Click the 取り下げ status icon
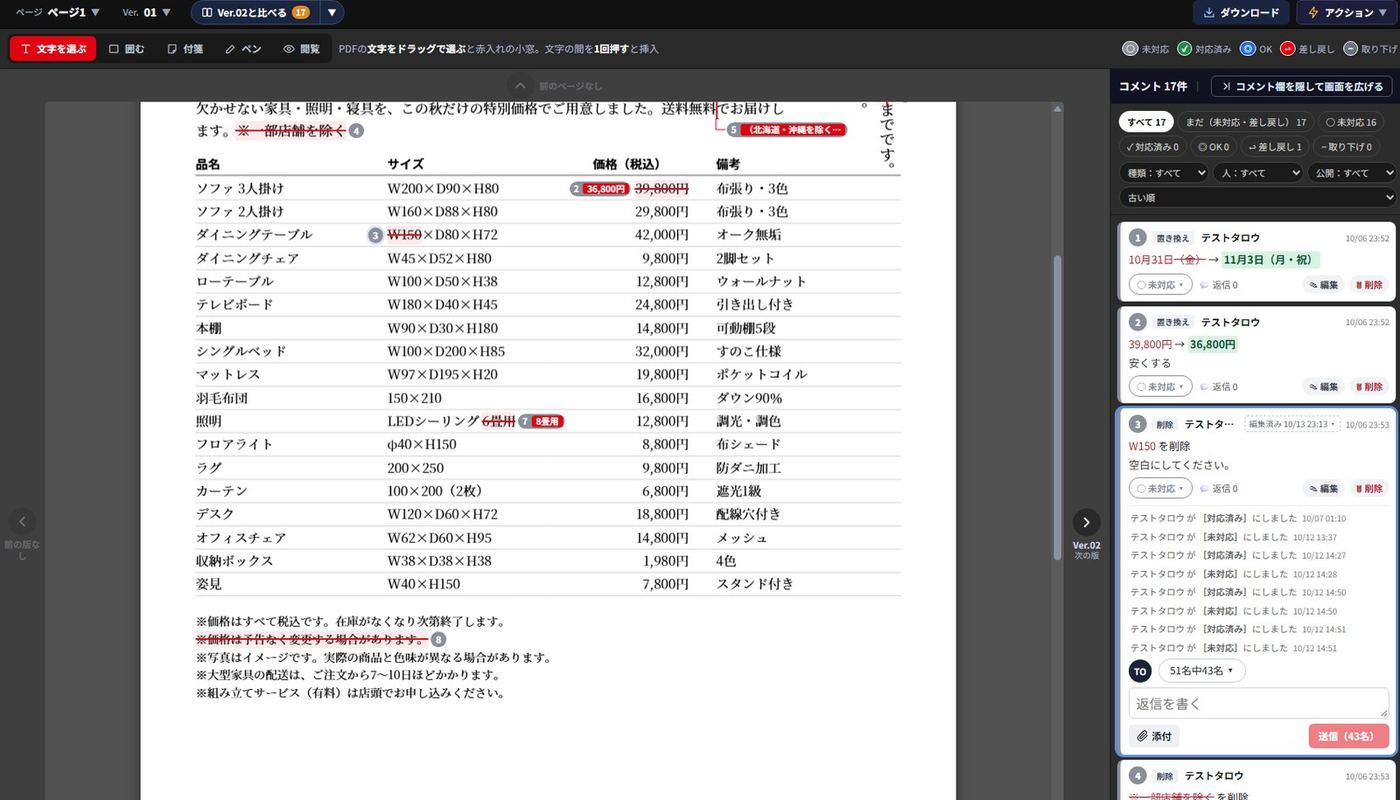Viewport: 1400px width, 800px height. coord(1350,48)
